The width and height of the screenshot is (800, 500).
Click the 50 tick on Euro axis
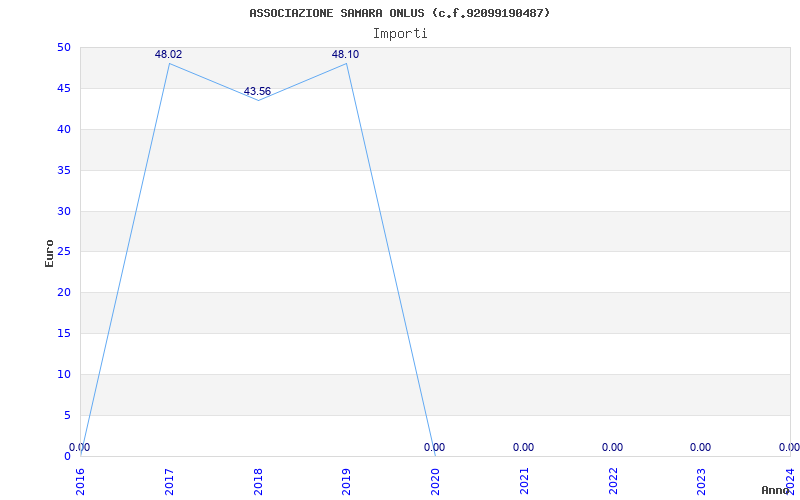pyautogui.click(x=64, y=48)
